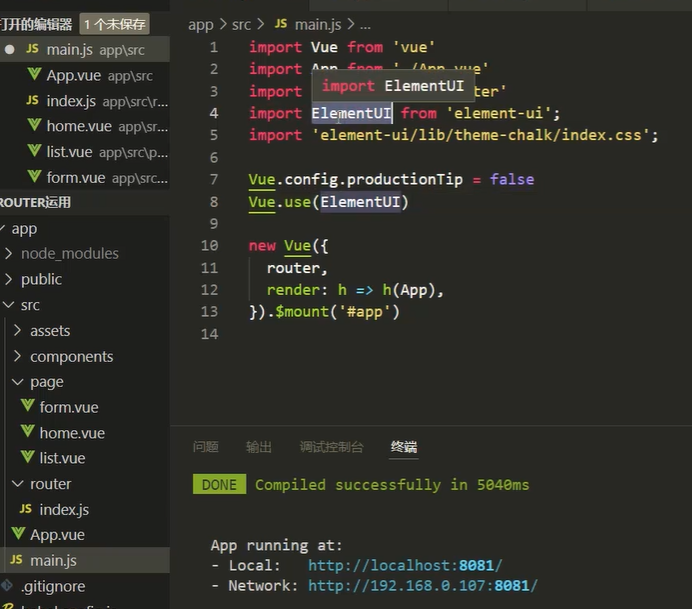692x609 pixels.
Task: Open index.js in the open editors list
Action: (85, 101)
